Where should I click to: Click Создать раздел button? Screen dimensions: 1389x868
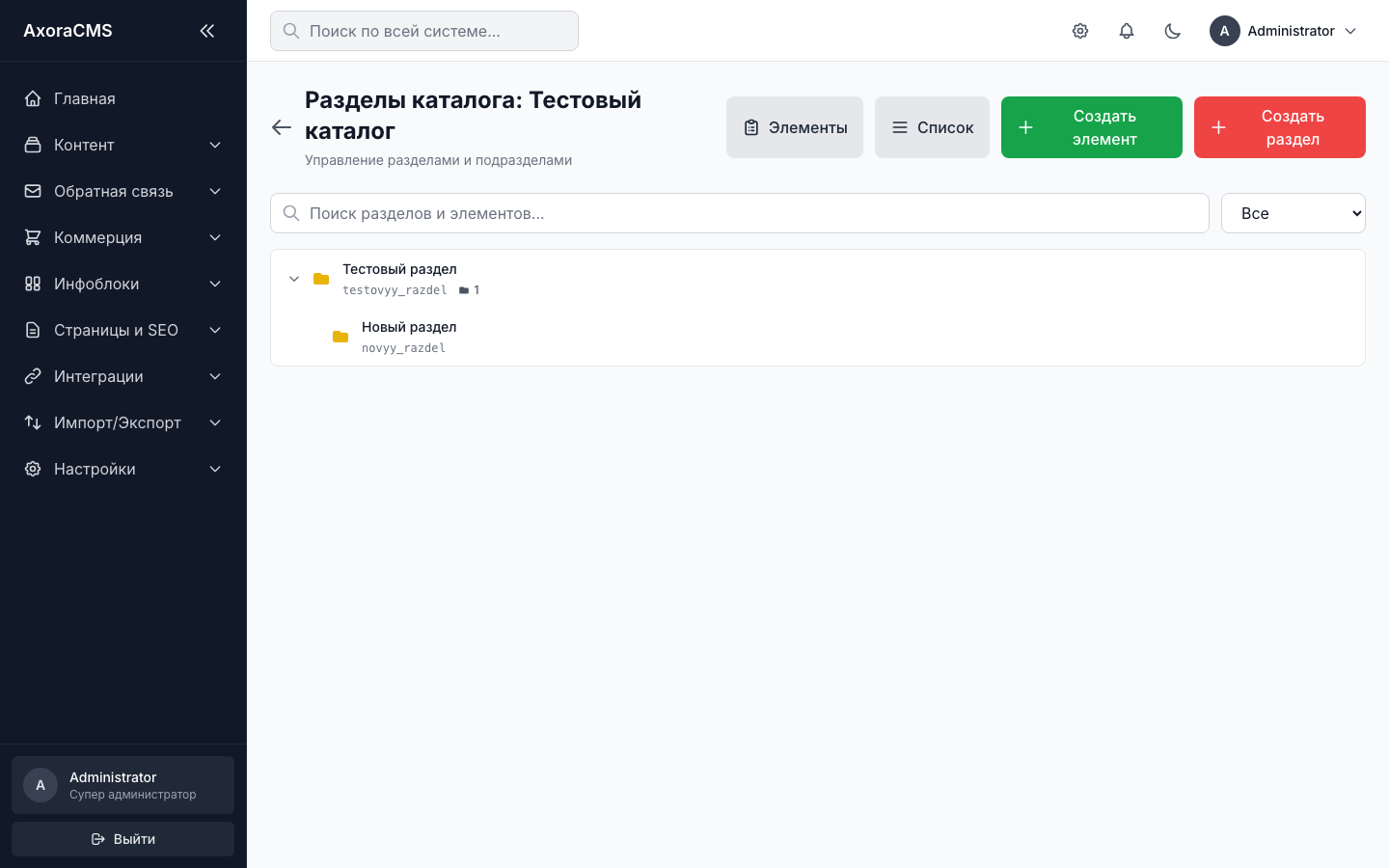pos(1280,127)
